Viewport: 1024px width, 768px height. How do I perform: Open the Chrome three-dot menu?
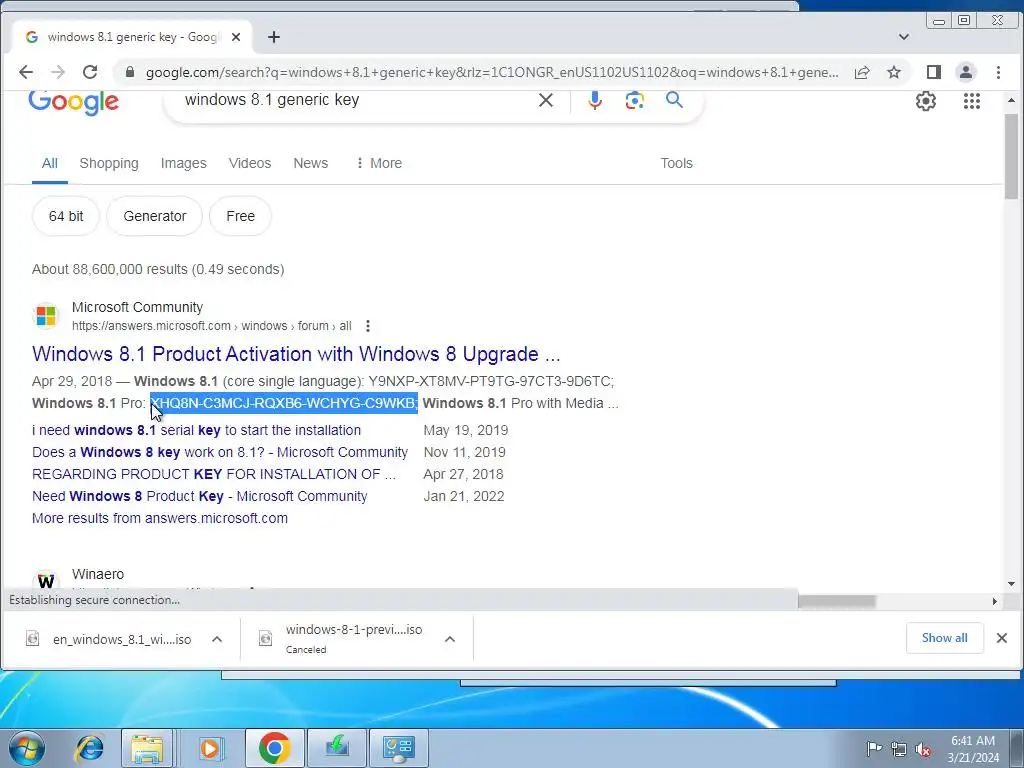click(998, 72)
